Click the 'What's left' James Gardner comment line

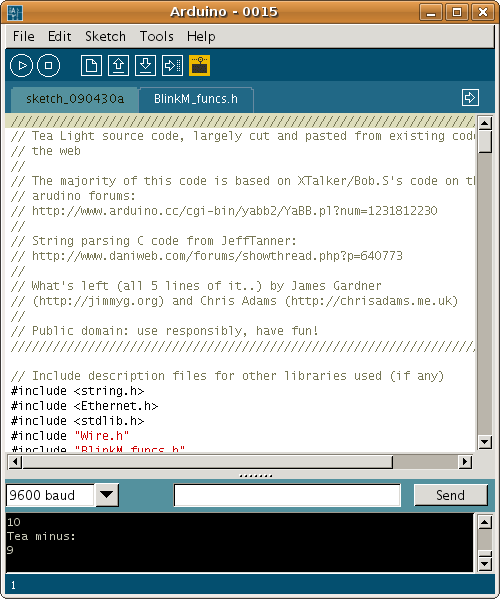[196, 286]
